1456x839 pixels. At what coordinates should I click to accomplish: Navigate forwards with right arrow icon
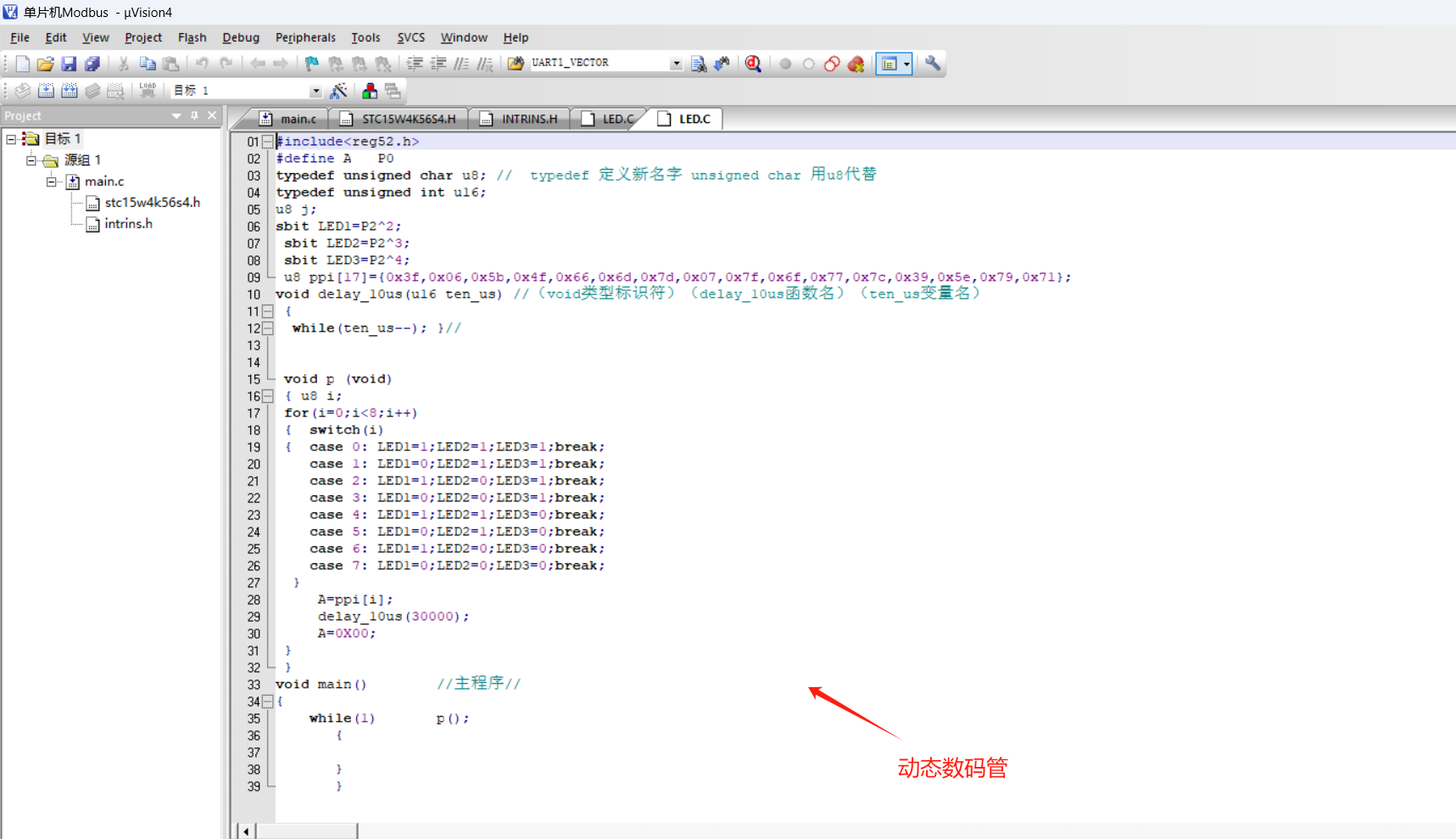pos(281,64)
